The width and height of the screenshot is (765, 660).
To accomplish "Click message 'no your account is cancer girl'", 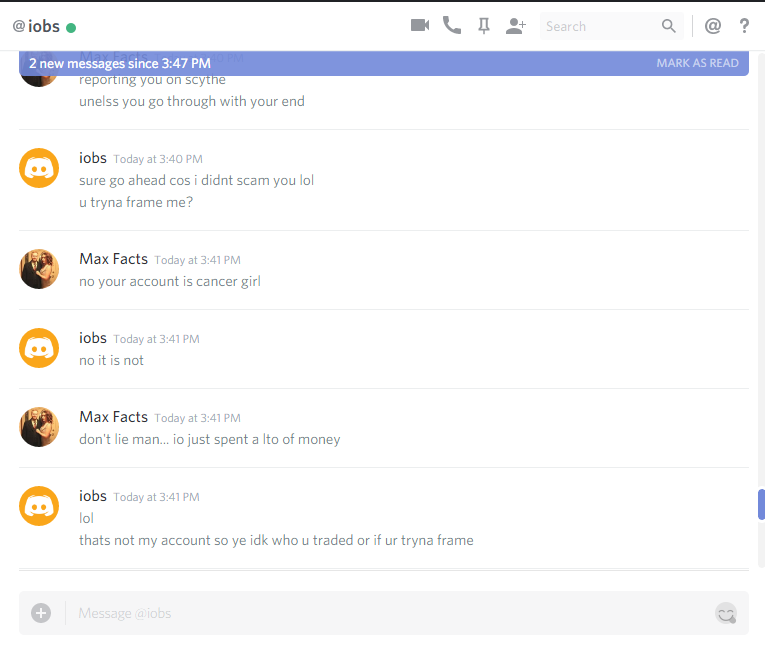I will pyautogui.click(x=170, y=281).
